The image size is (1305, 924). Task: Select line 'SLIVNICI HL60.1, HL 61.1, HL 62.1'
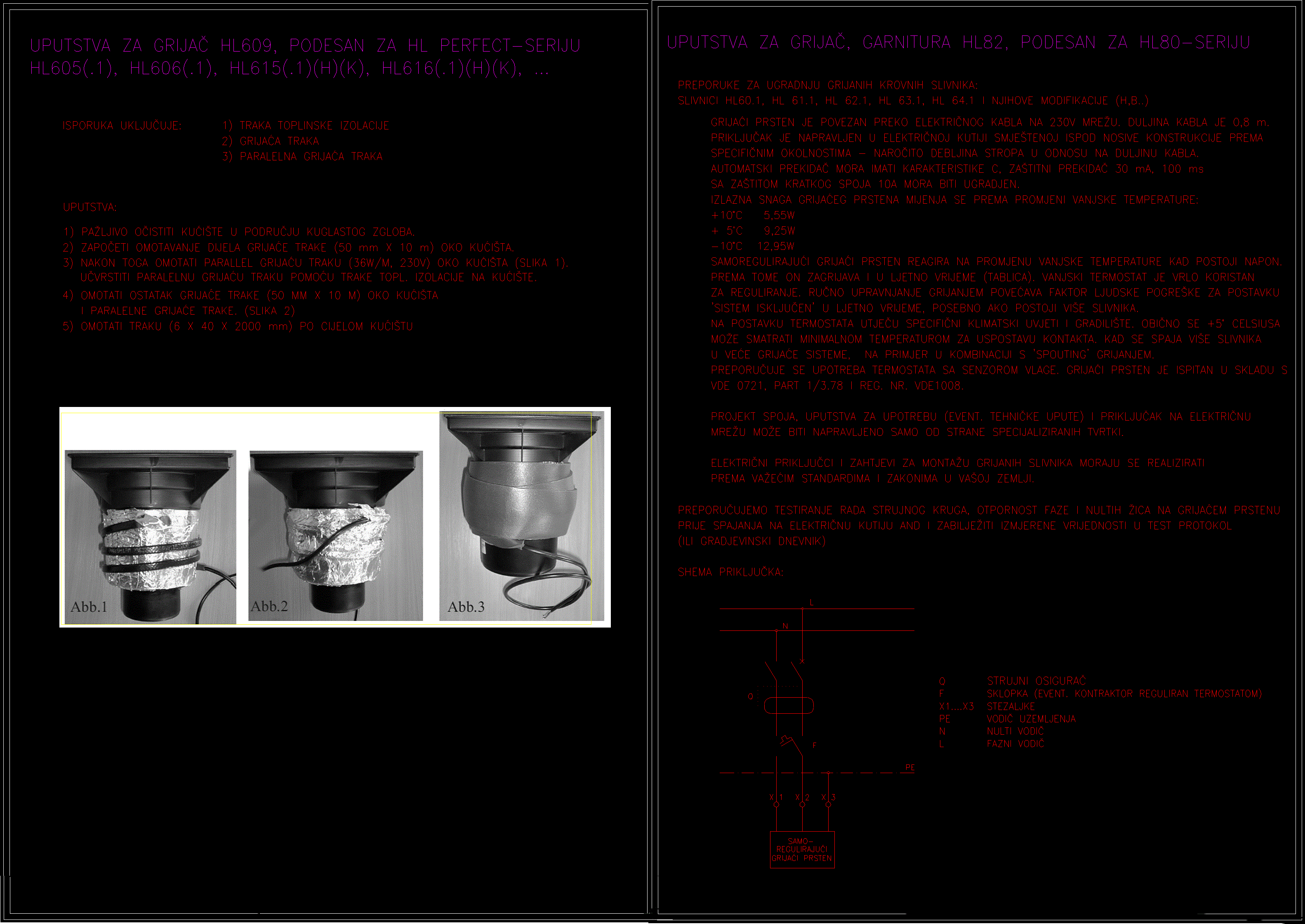[x=913, y=101]
